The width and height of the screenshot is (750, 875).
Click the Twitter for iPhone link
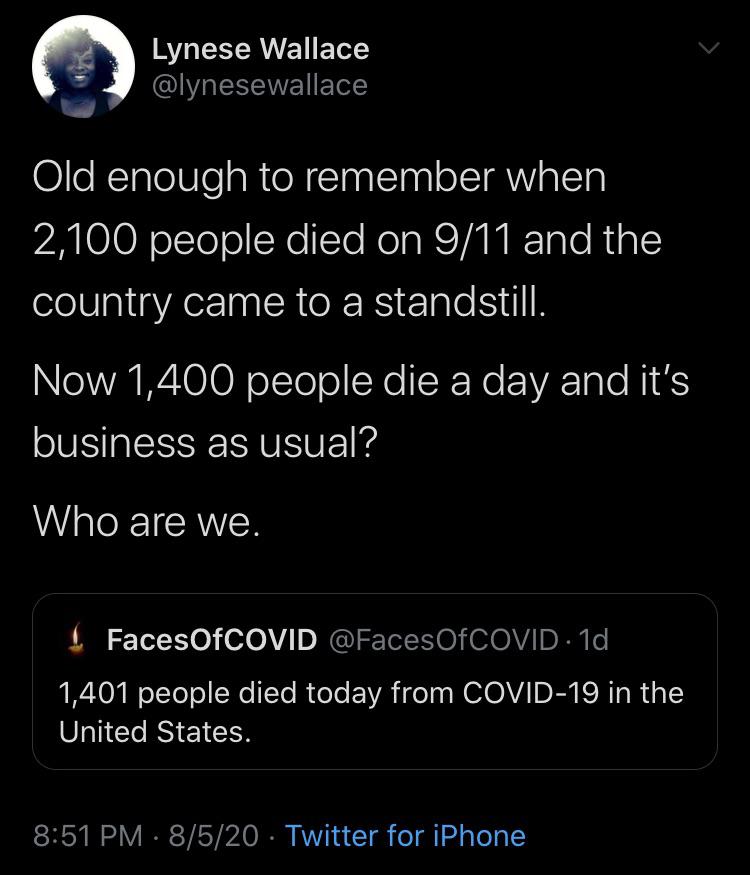click(405, 835)
